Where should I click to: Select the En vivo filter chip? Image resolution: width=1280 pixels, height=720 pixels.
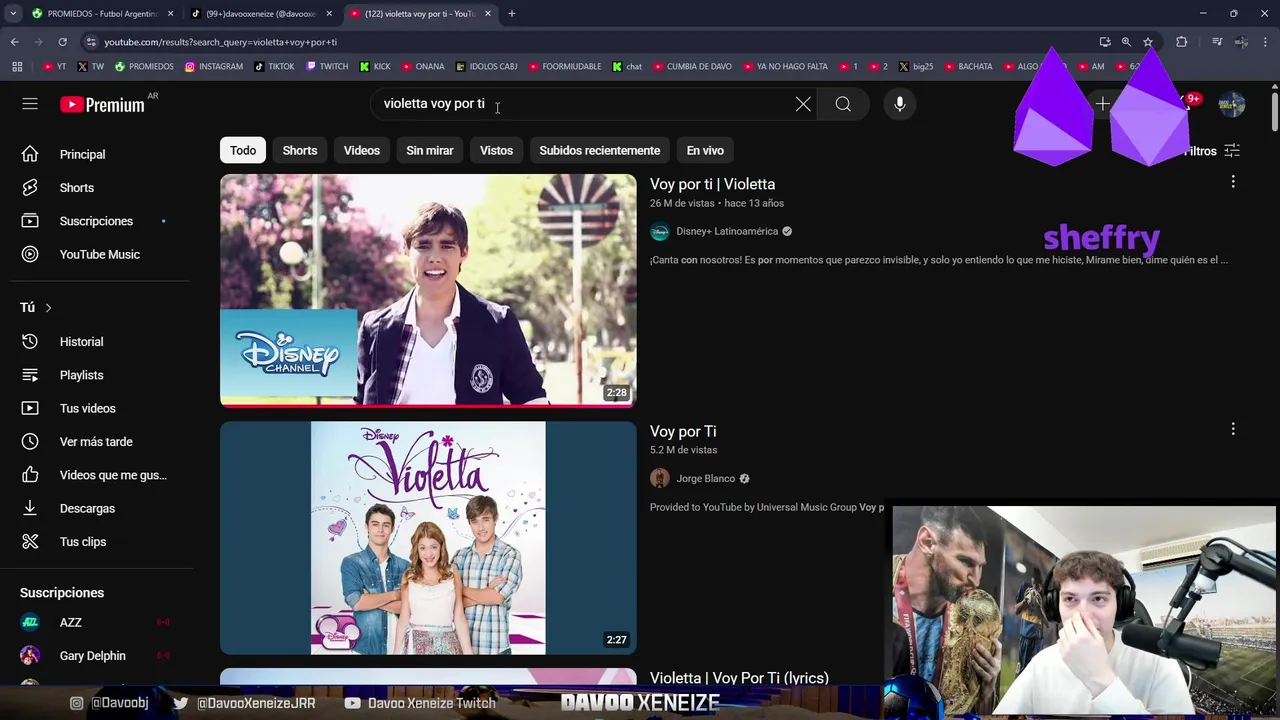point(705,150)
